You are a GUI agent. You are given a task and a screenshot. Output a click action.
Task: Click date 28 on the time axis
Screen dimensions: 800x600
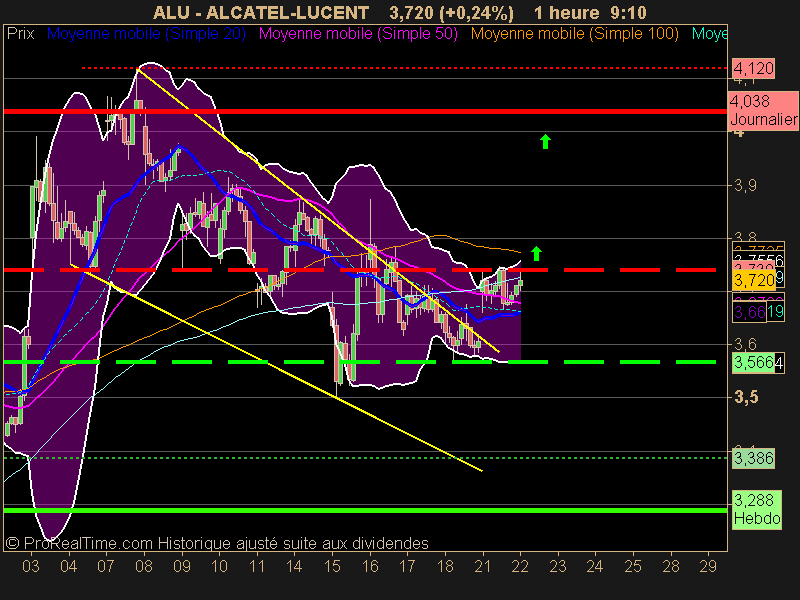tap(671, 566)
